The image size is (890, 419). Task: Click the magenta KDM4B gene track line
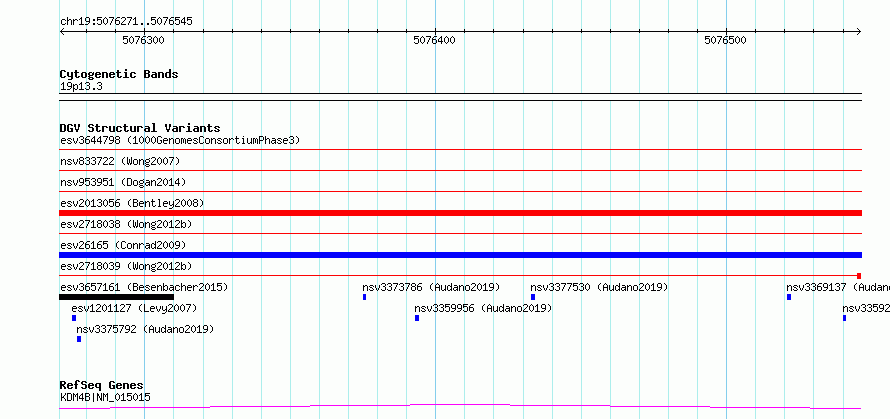460,406
